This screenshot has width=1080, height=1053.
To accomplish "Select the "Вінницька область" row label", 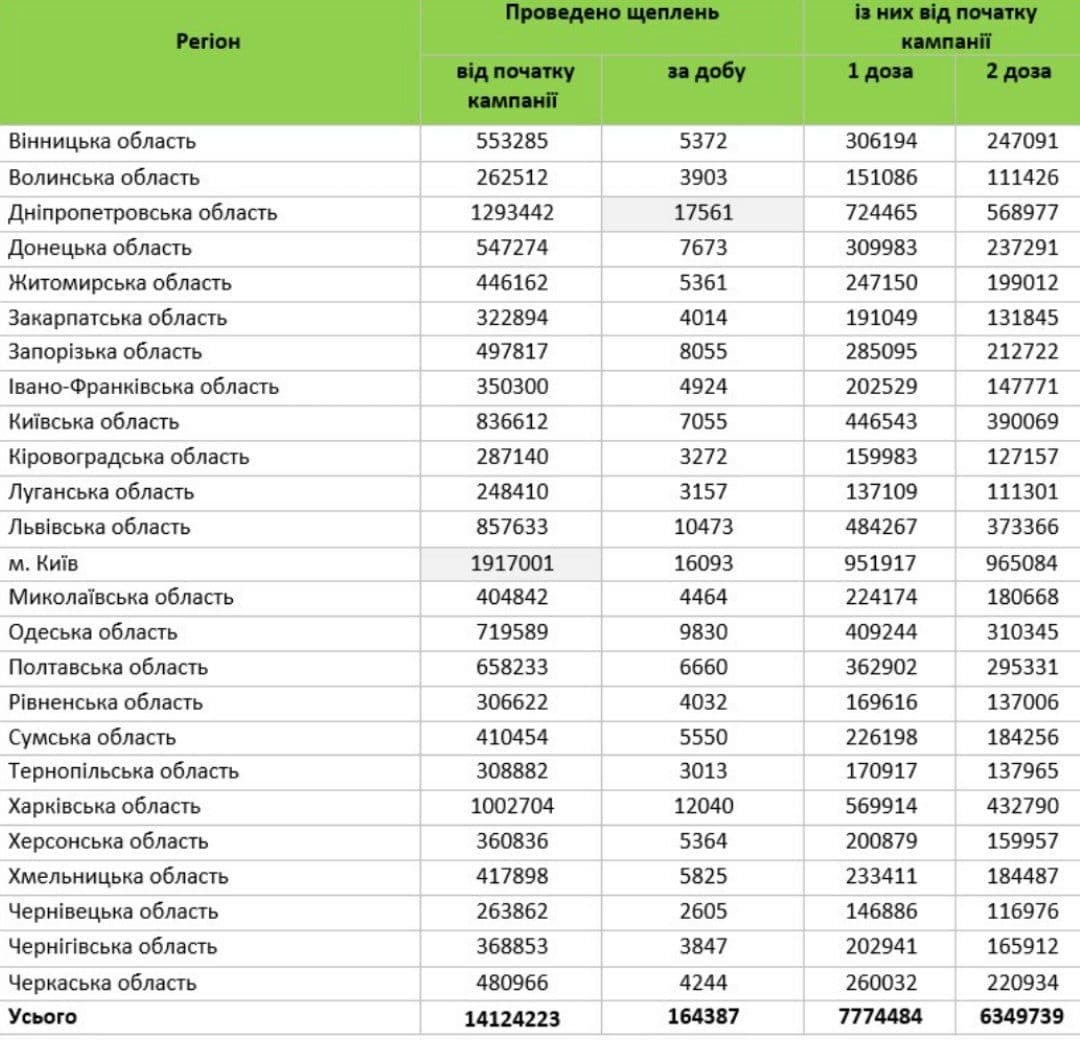I will pos(102,141).
